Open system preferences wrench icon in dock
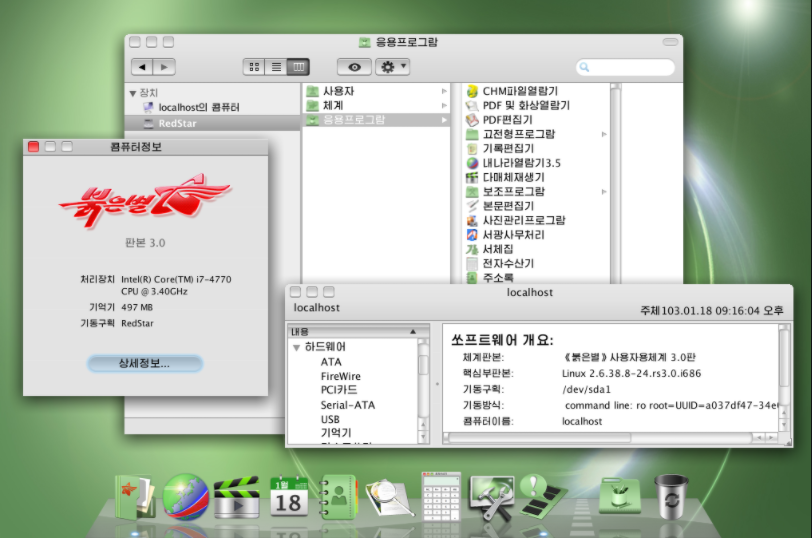Image resolution: width=812 pixels, height=538 pixels. click(491, 494)
